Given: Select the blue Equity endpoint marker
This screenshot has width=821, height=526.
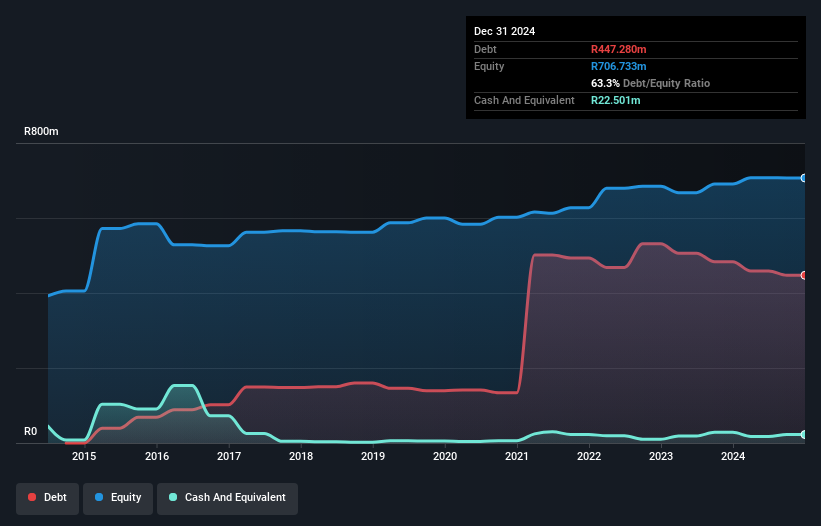Looking at the screenshot, I should (804, 178).
